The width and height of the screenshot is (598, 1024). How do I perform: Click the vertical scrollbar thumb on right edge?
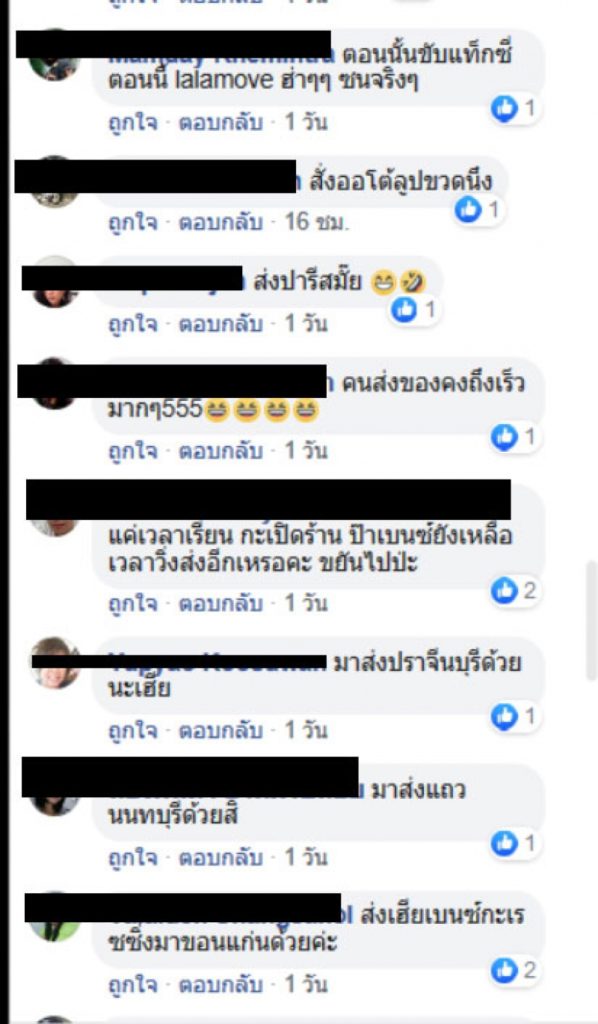[x=591, y=620]
